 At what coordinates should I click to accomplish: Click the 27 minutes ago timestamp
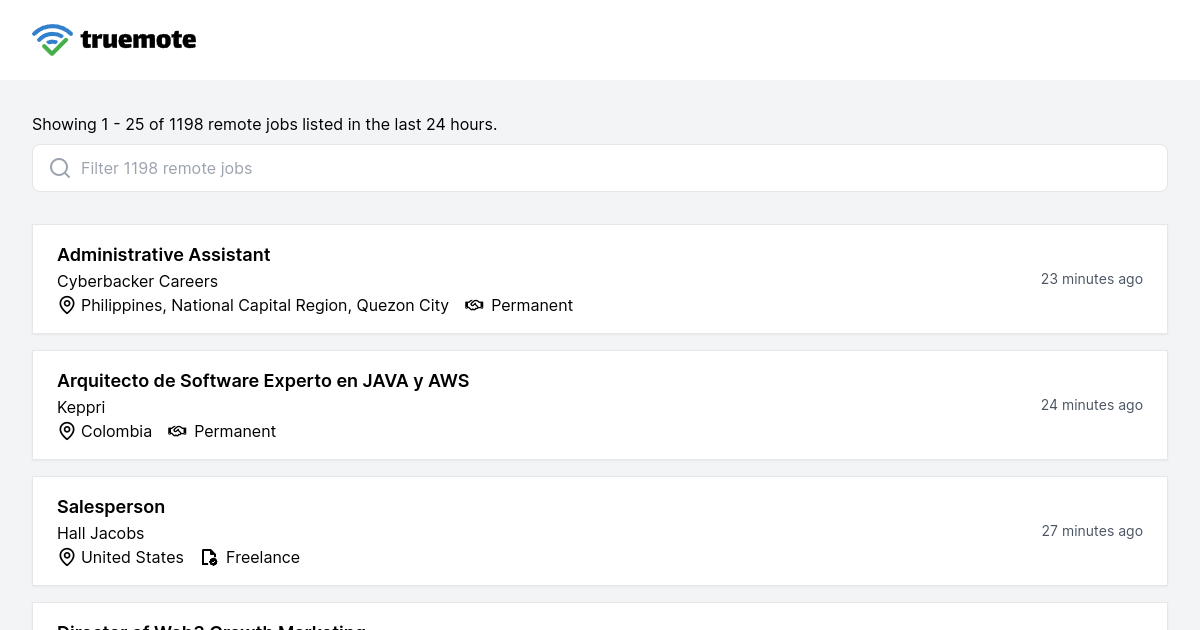point(1091,531)
